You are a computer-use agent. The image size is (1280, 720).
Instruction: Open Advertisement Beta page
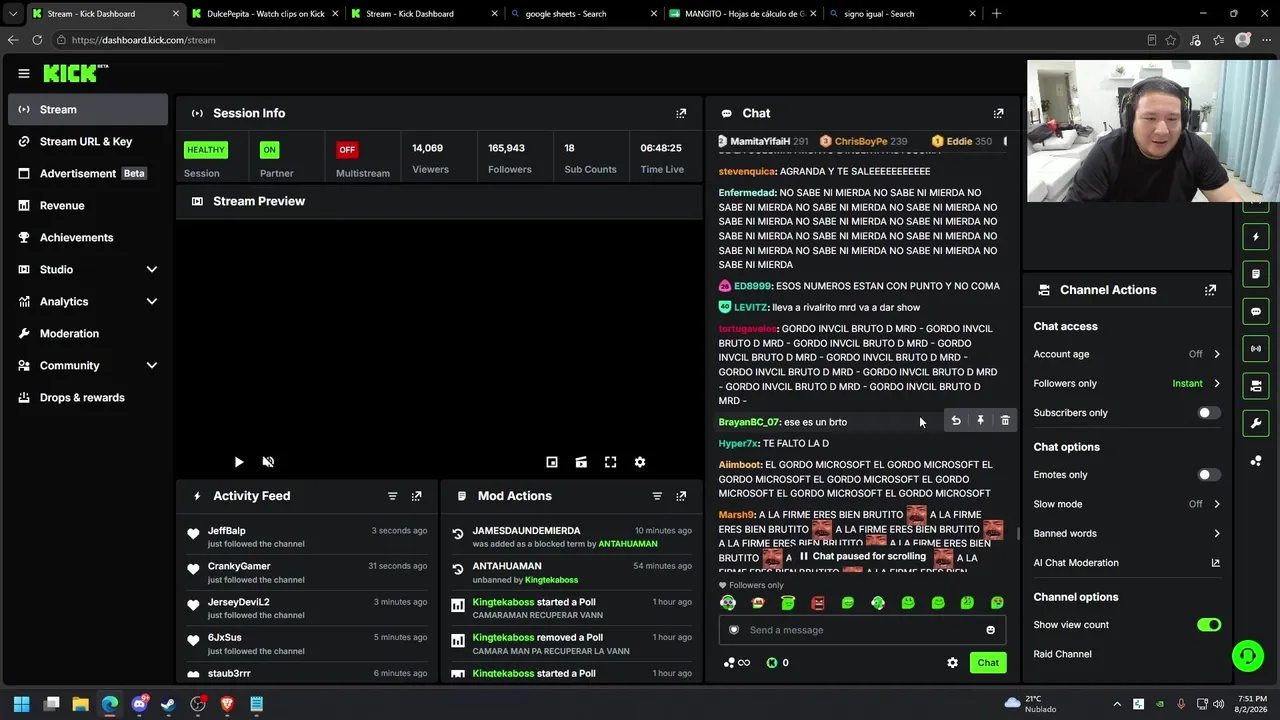[x=88, y=174]
